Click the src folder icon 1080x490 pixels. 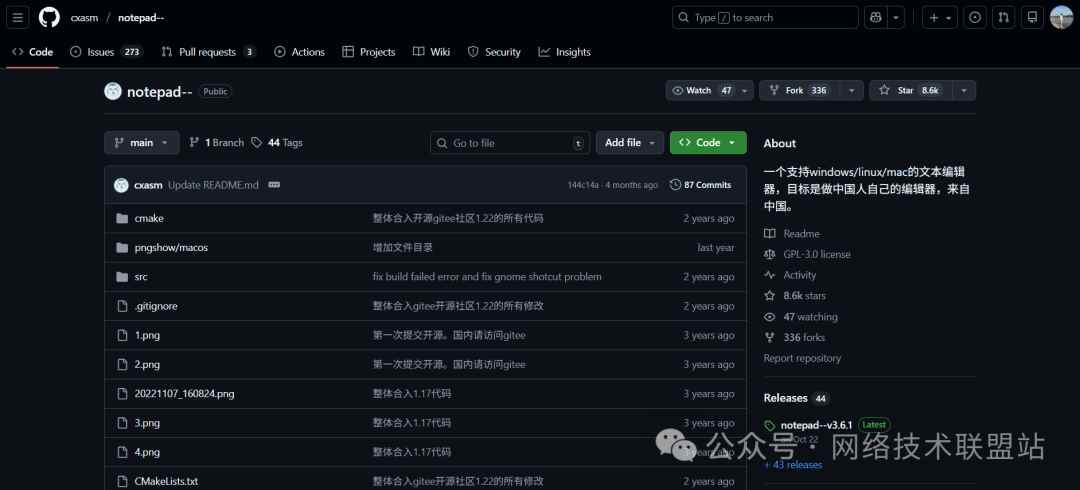pos(123,276)
